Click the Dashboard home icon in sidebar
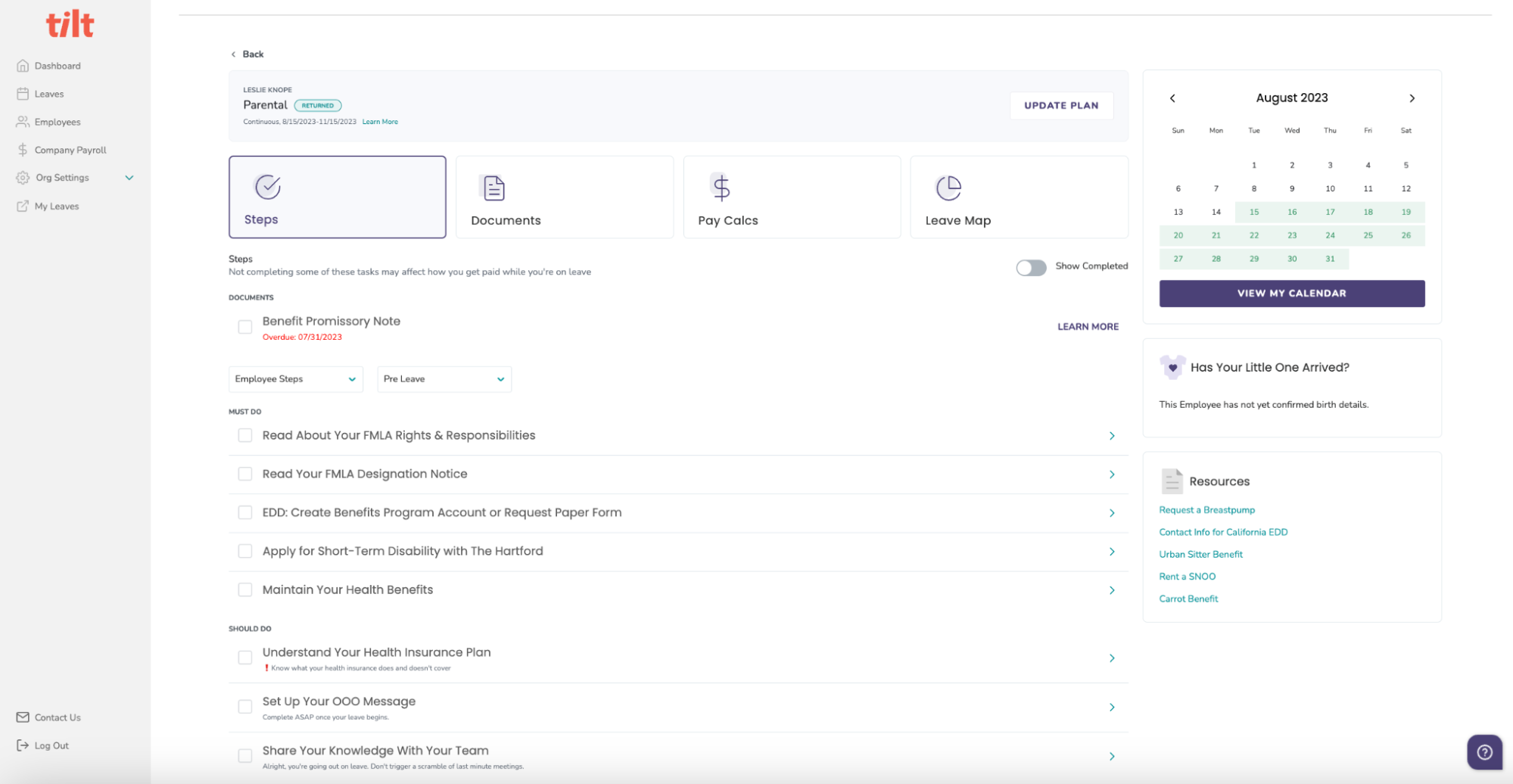 (23, 66)
